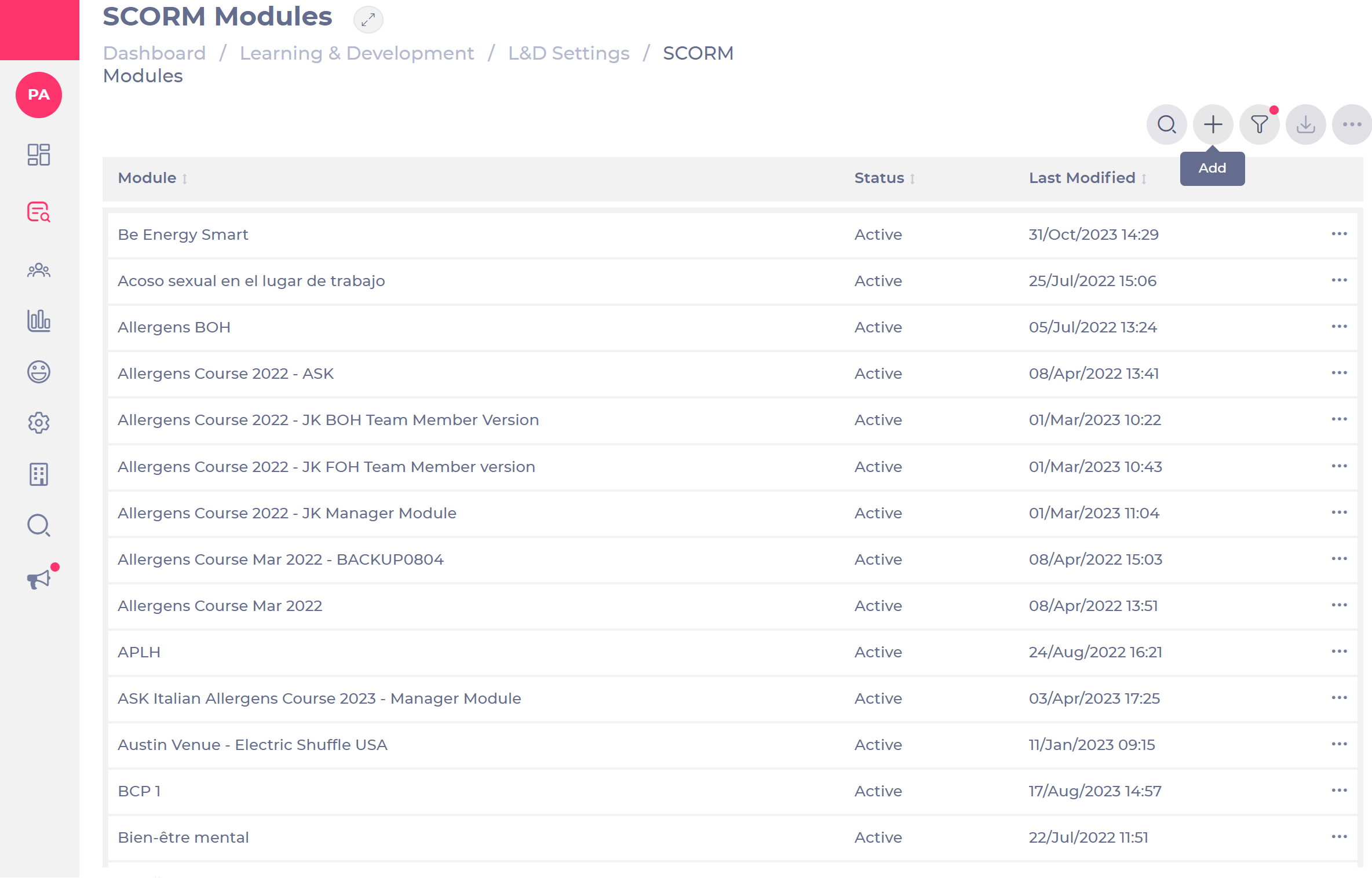Select the Bien-être mental module

tap(183, 837)
